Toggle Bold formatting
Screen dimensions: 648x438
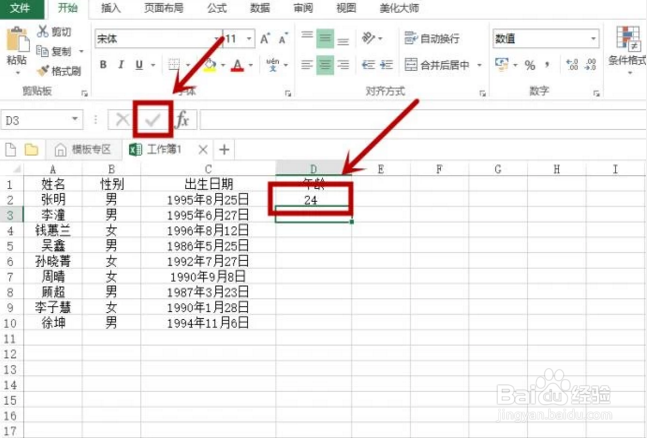click(103, 64)
